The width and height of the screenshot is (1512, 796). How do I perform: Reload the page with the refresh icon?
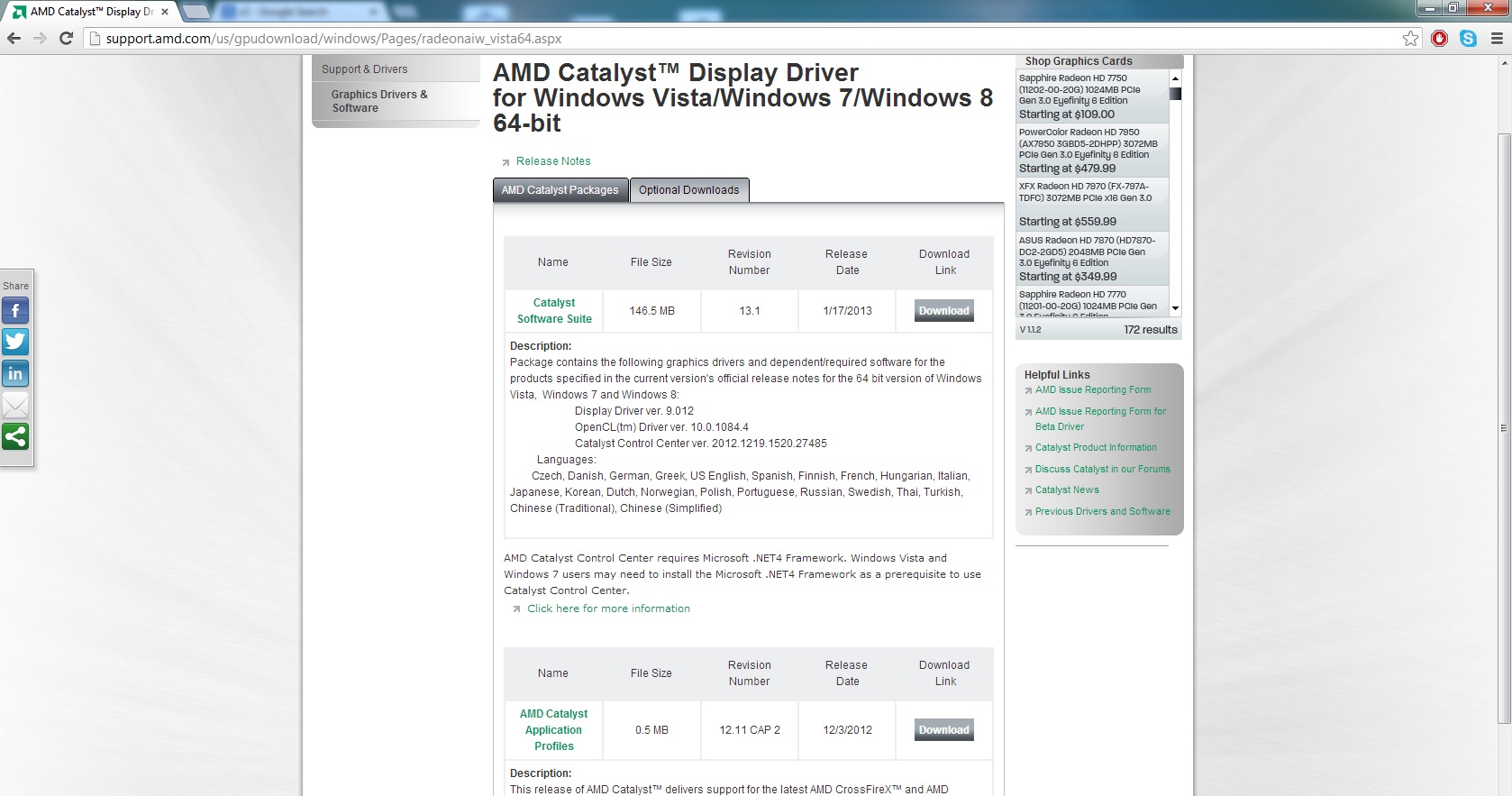(x=66, y=38)
